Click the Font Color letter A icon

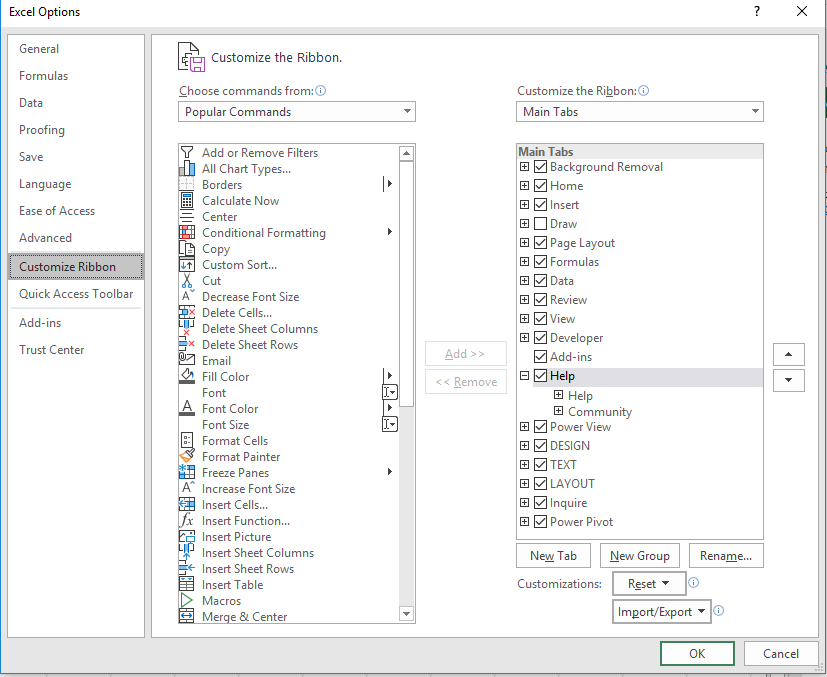pos(187,409)
